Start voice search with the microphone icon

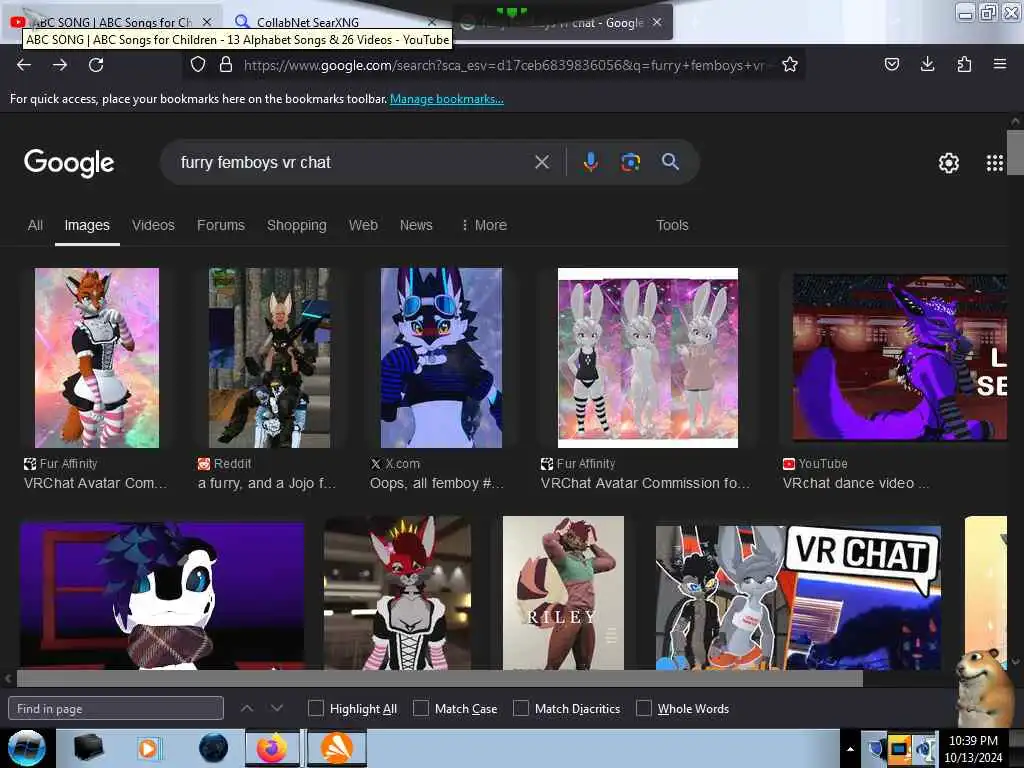(590, 162)
